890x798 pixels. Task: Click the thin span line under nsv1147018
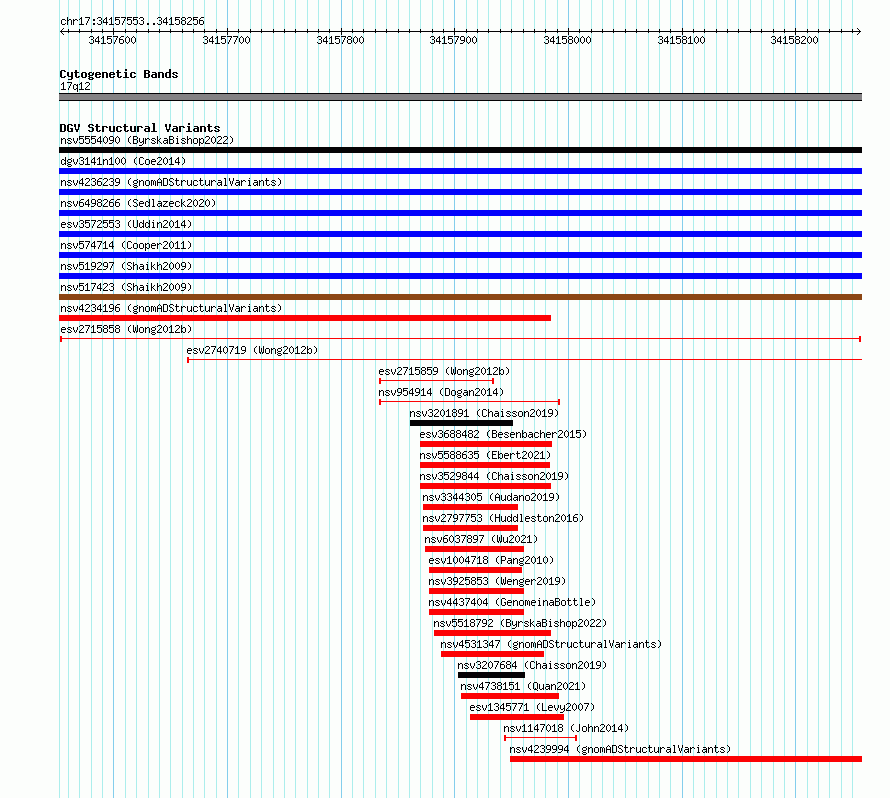[x=540, y=738]
